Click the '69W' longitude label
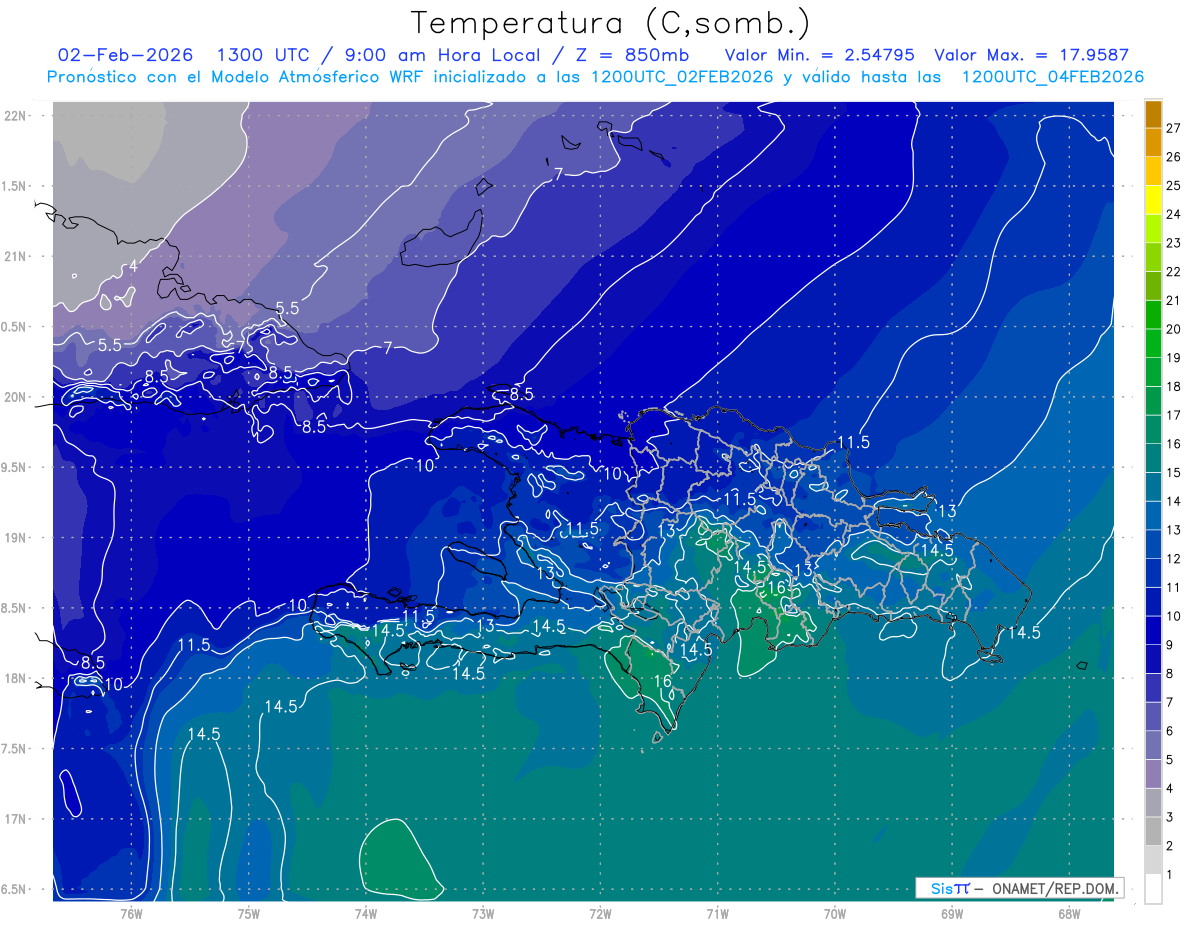This screenshot has height=927, width=1200. pos(951,913)
